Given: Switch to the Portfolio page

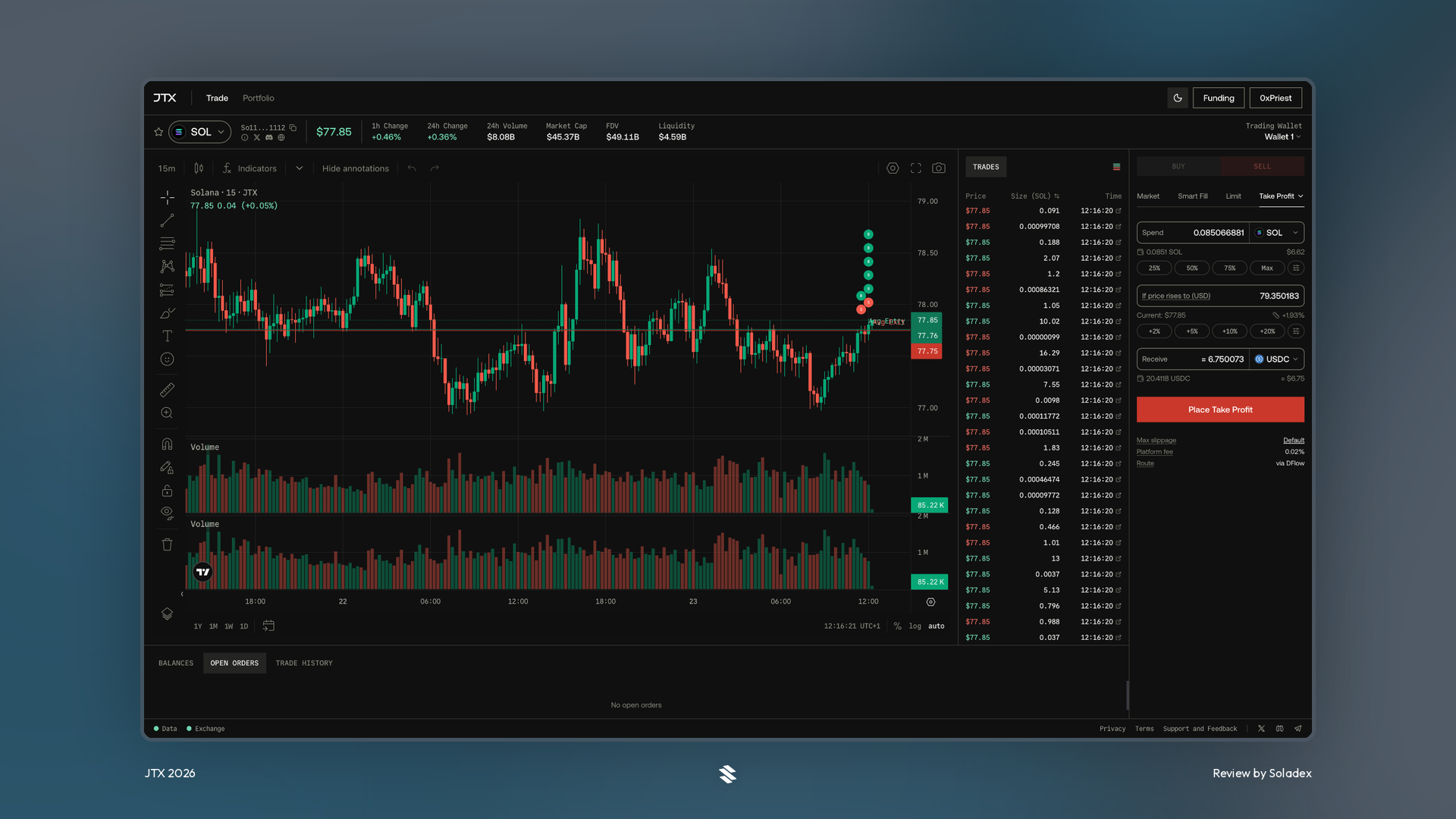Looking at the screenshot, I should (259, 98).
